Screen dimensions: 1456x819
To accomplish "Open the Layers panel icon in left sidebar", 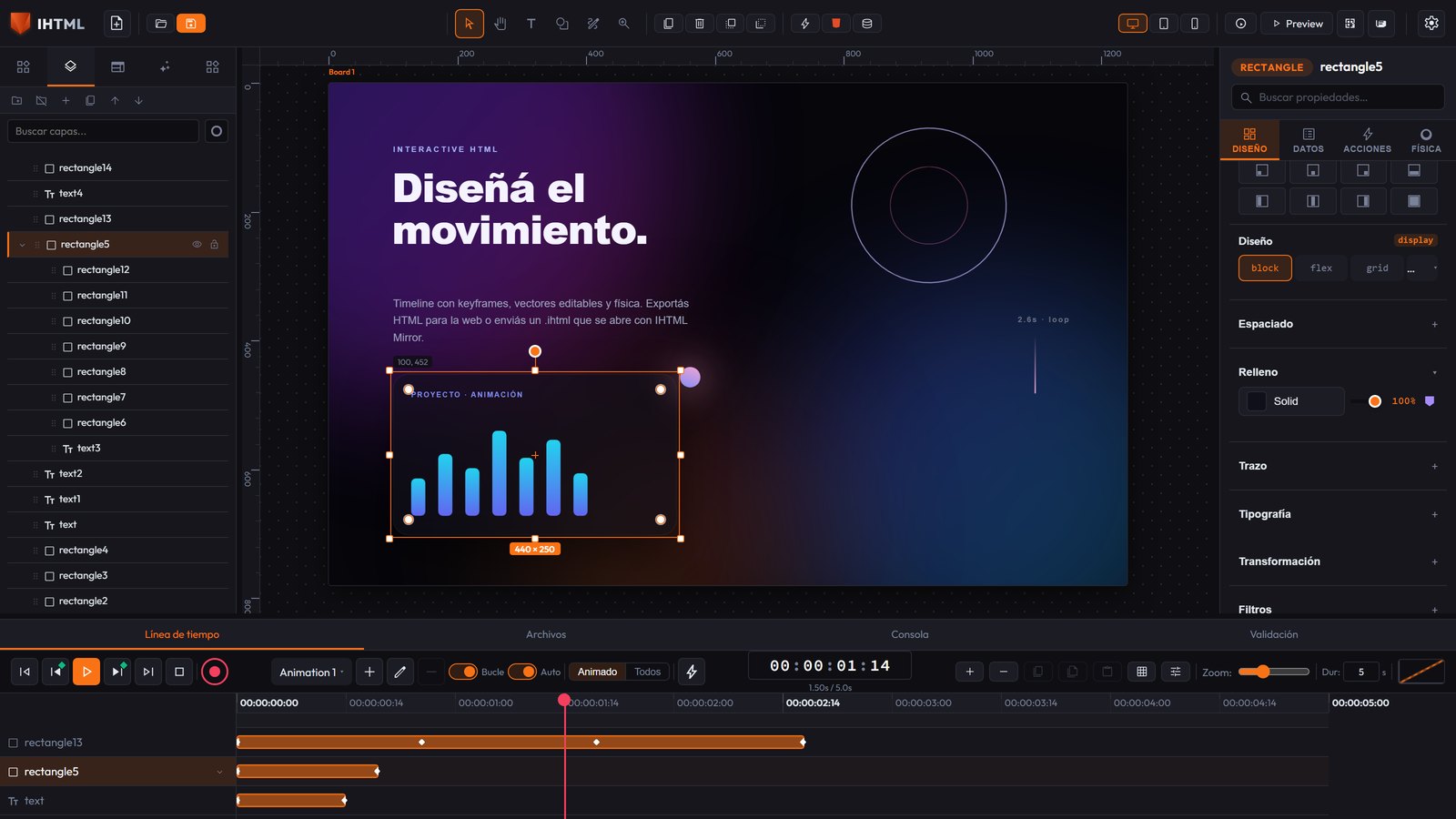I will (x=70, y=66).
